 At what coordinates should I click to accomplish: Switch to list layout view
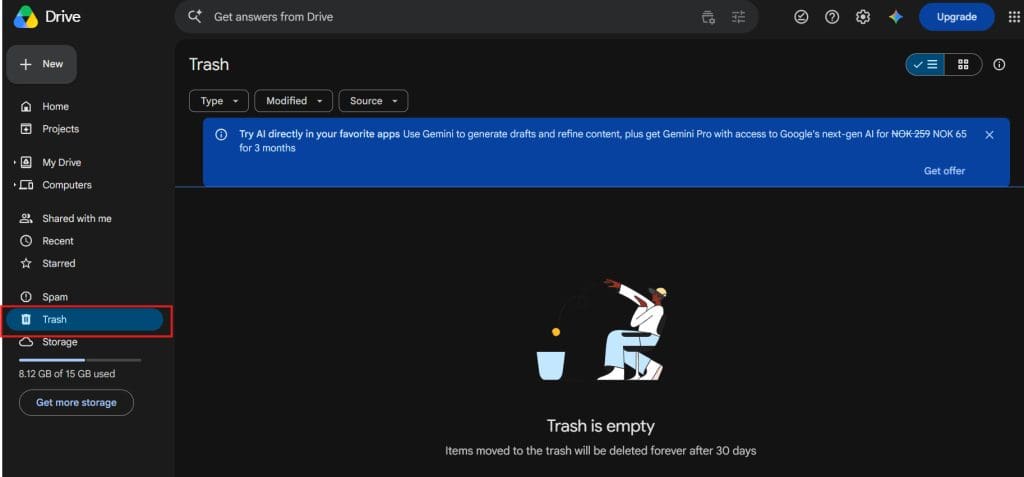pos(925,64)
